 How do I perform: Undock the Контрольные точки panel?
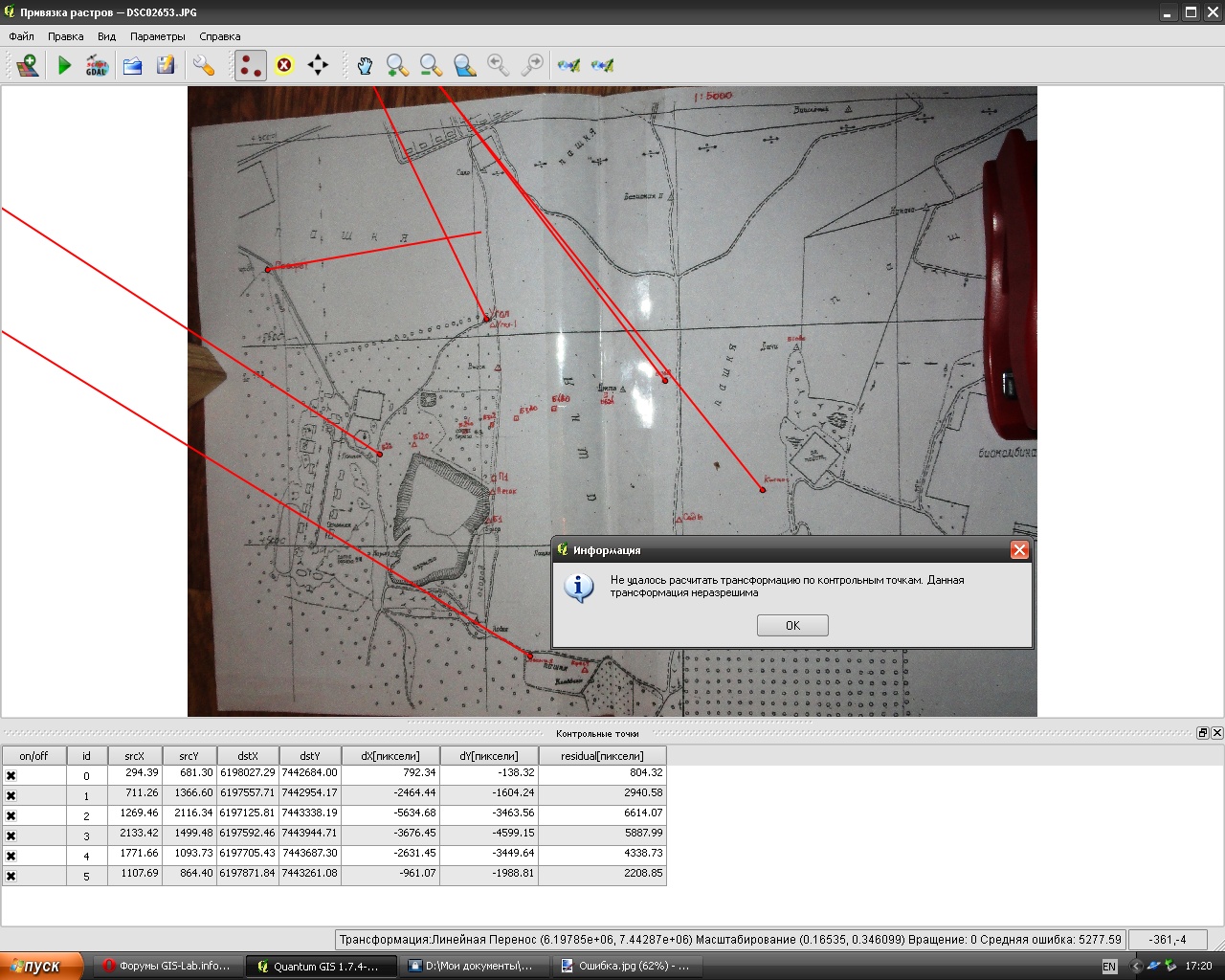click(x=1202, y=733)
